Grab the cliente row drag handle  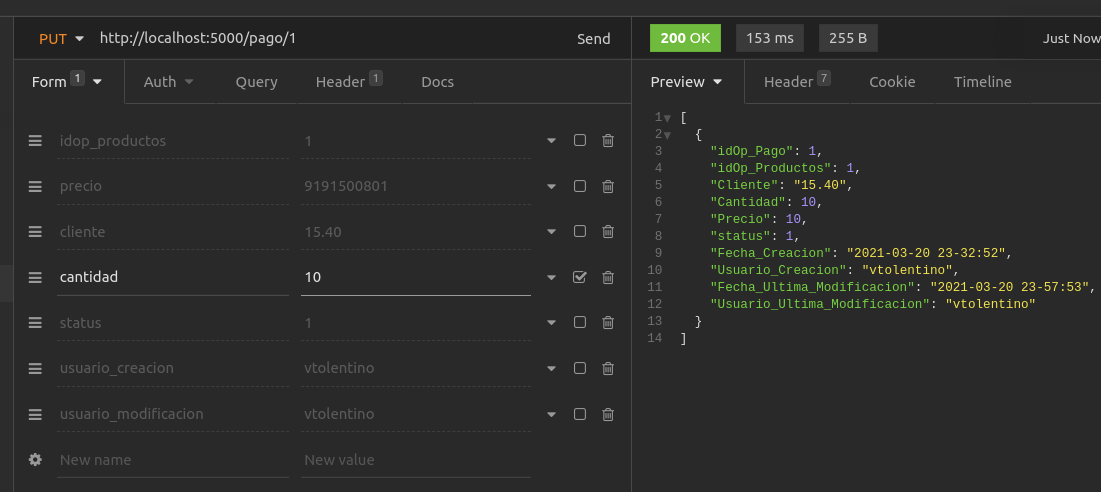coord(35,232)
